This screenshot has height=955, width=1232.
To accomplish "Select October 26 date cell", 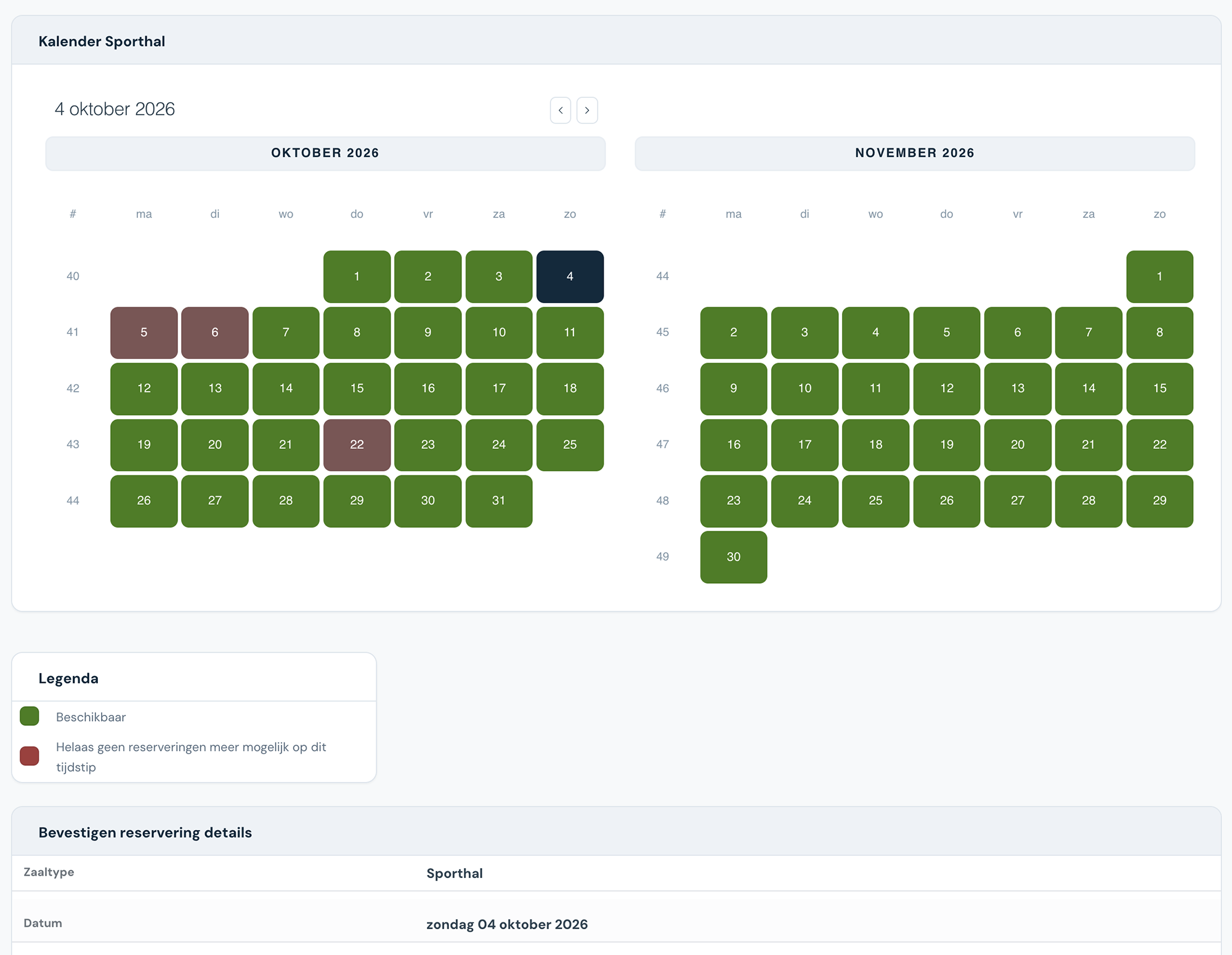I will 144,501.
